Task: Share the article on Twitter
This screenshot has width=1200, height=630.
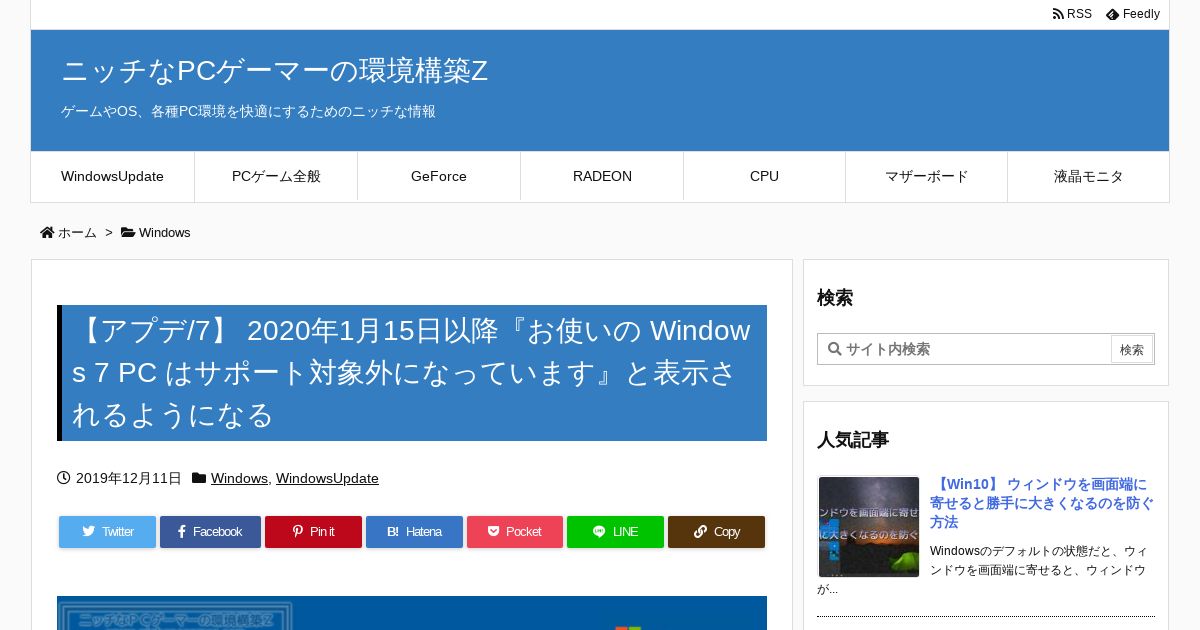Action: pos(107,532)
